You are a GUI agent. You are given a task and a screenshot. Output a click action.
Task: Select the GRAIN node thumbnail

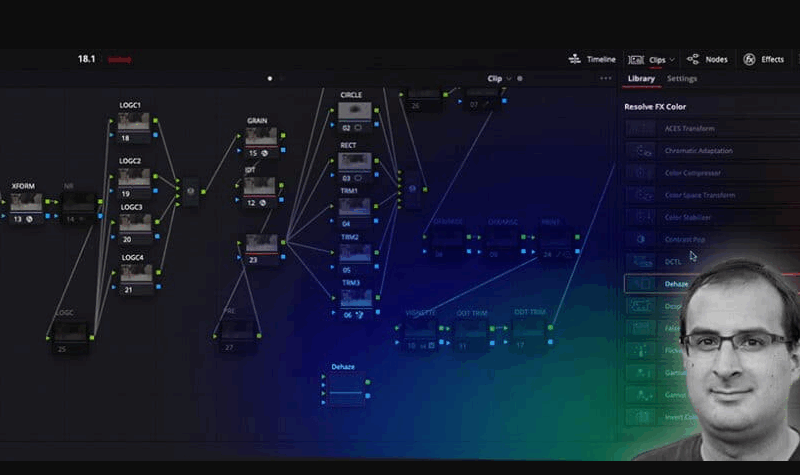tap(261, 137)
